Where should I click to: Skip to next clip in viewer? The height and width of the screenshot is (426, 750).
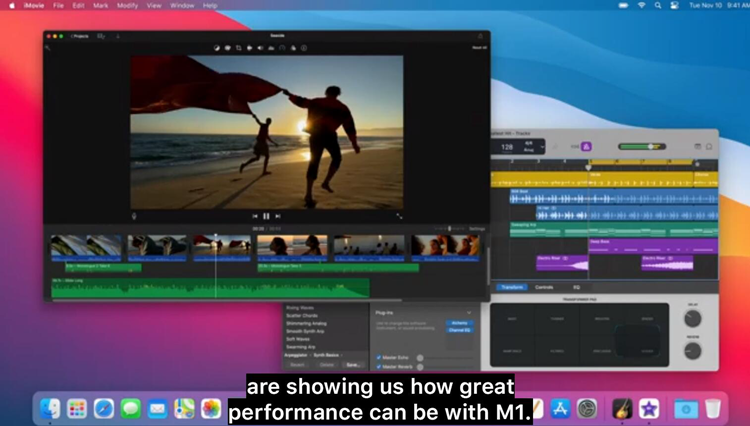click(278, 216)
